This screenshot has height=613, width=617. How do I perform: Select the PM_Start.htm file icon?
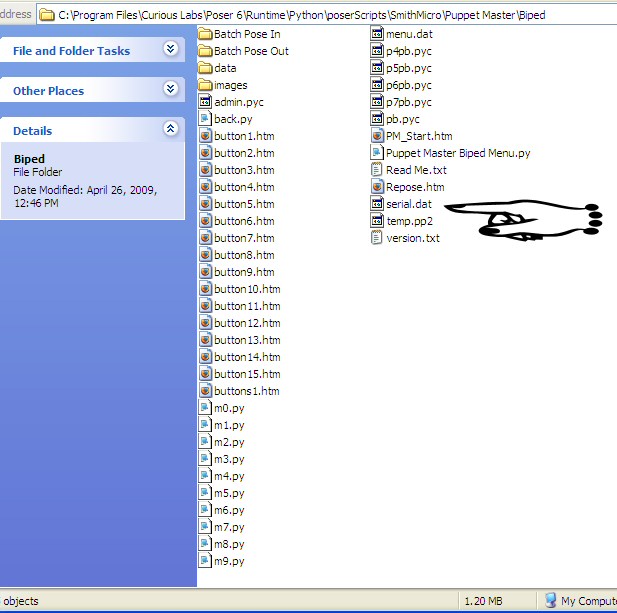pyautogui.click(x=377, y=136)
